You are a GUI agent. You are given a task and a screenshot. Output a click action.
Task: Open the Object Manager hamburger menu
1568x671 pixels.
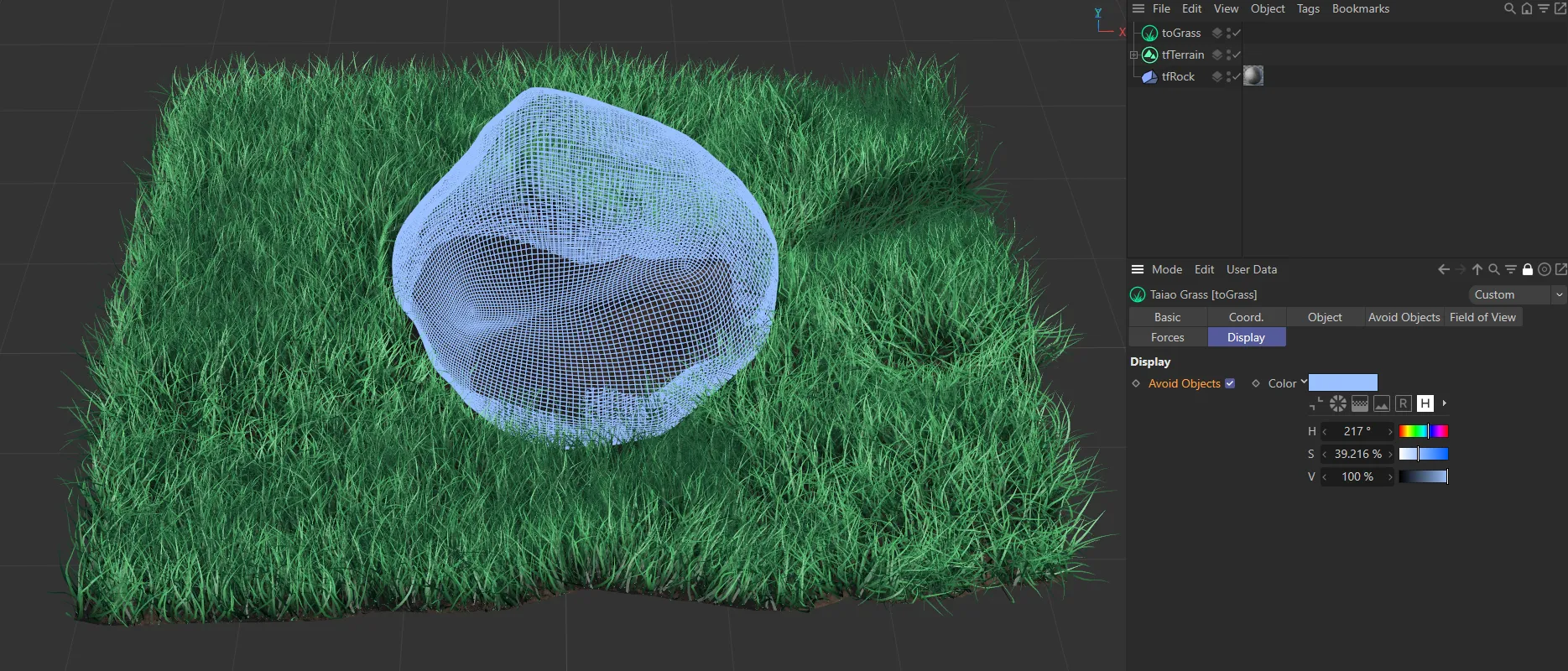coord(1138,8)
